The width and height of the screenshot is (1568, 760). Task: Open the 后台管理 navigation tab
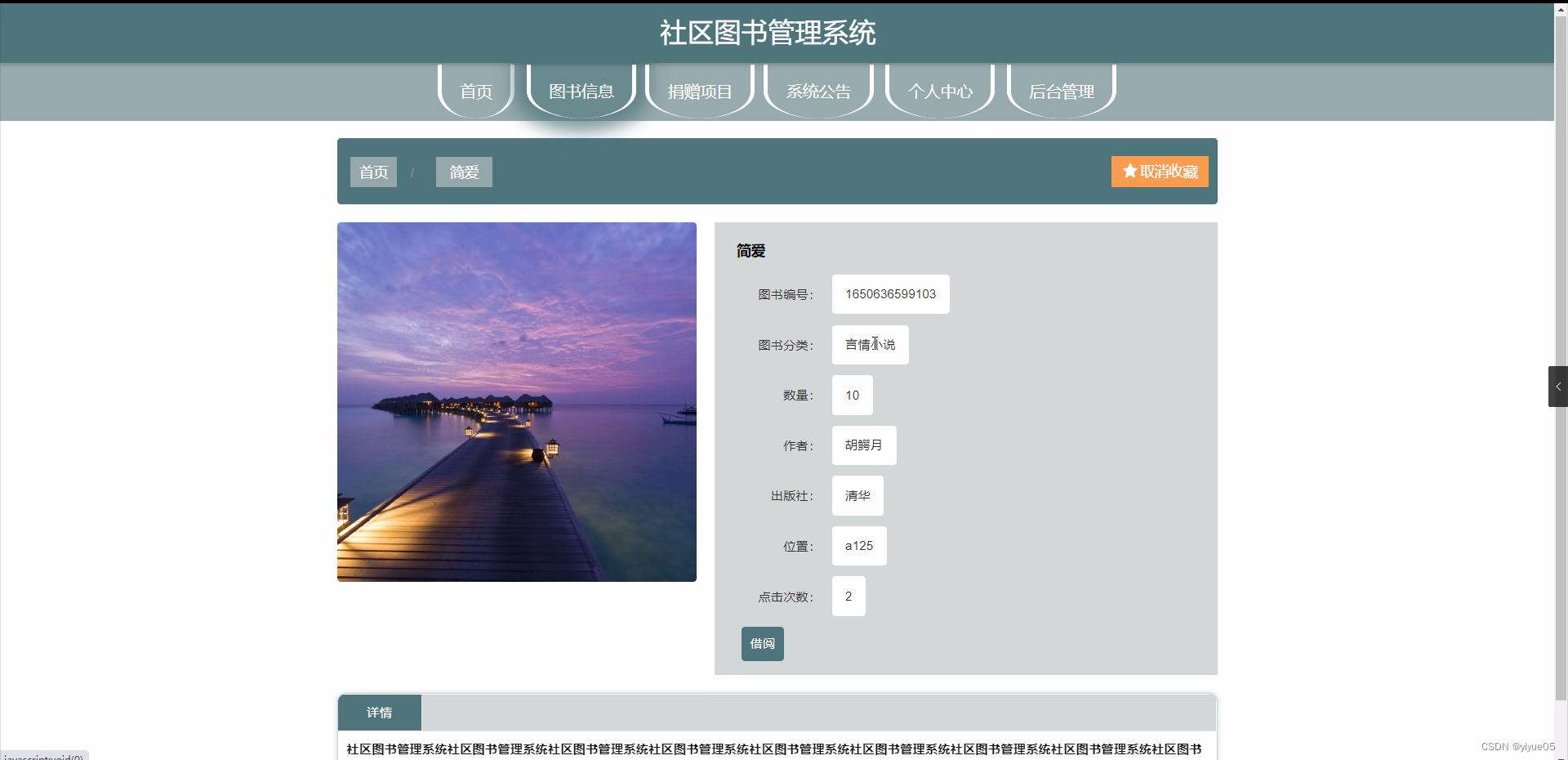(x=1061, y=91)
